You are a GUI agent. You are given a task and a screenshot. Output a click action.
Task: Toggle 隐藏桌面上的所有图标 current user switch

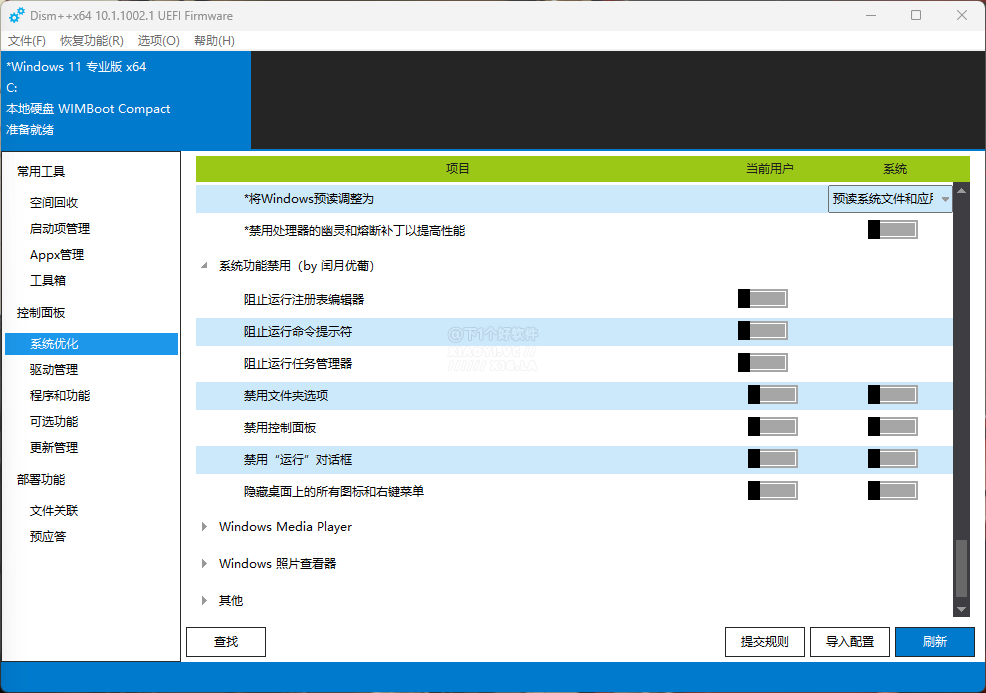point(772,491)
